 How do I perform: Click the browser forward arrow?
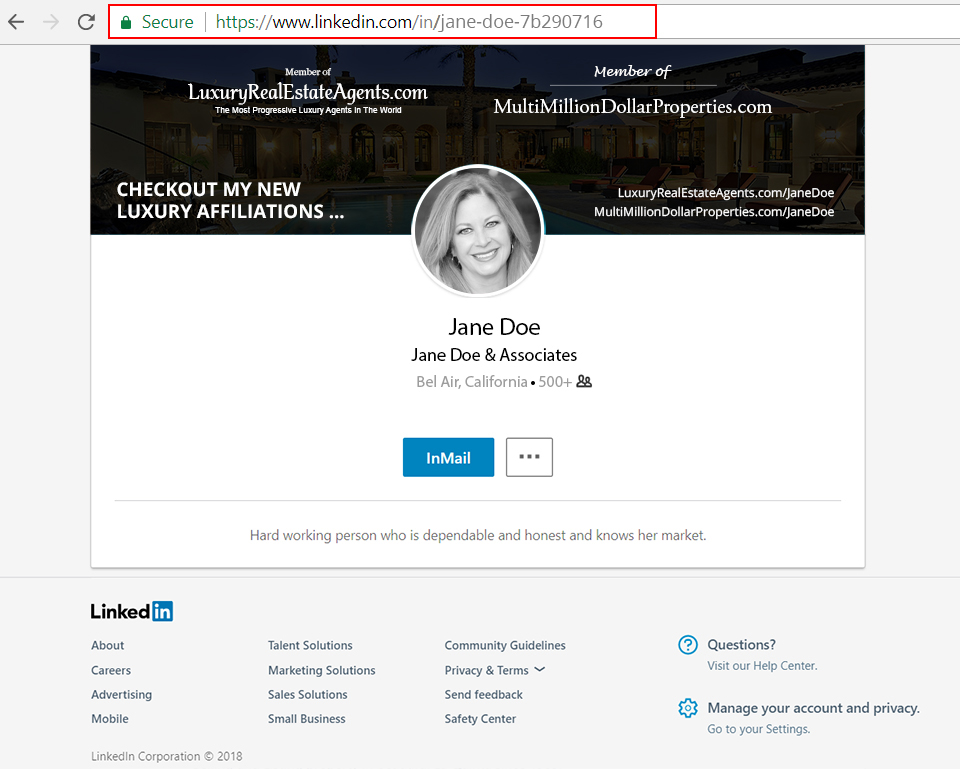tap(51, 22)
